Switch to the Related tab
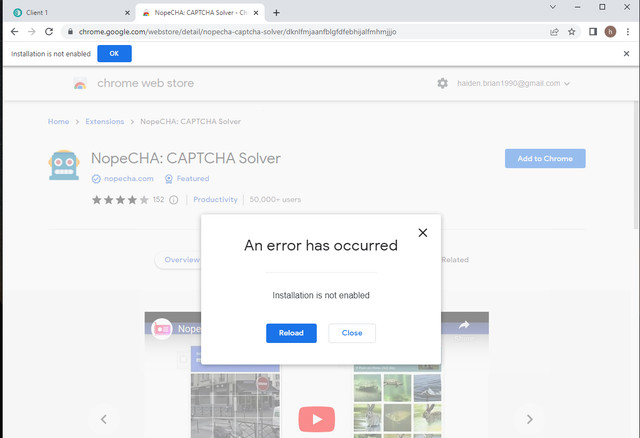This screenshot has height=438, width=640. tap(455, 260)
